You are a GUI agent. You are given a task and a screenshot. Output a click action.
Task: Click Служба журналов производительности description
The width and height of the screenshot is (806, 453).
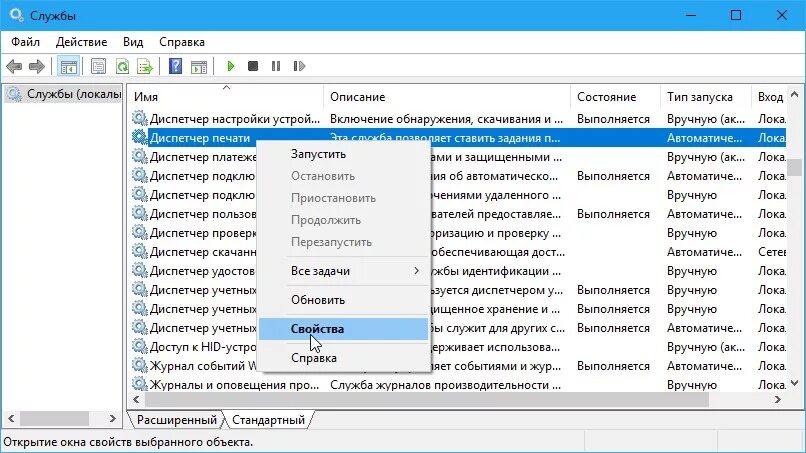click(445, 385)
